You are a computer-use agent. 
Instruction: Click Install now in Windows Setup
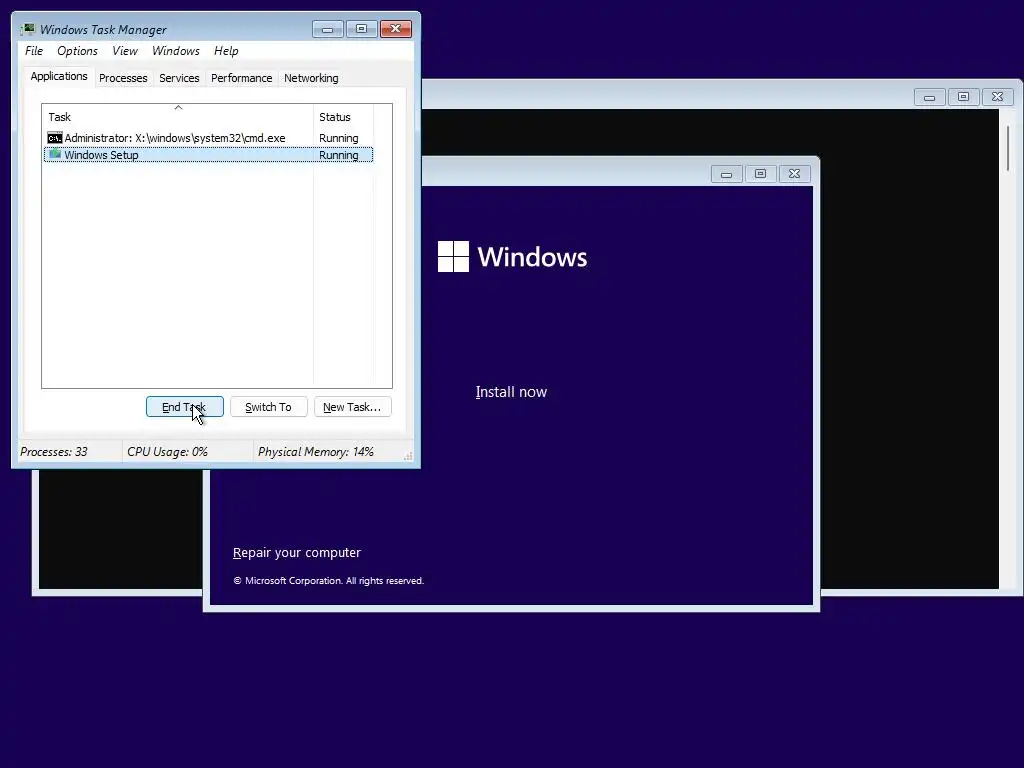511,392
